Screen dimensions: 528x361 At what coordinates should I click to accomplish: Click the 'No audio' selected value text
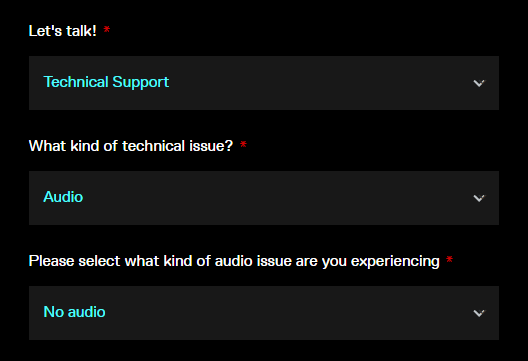[74, 312]
